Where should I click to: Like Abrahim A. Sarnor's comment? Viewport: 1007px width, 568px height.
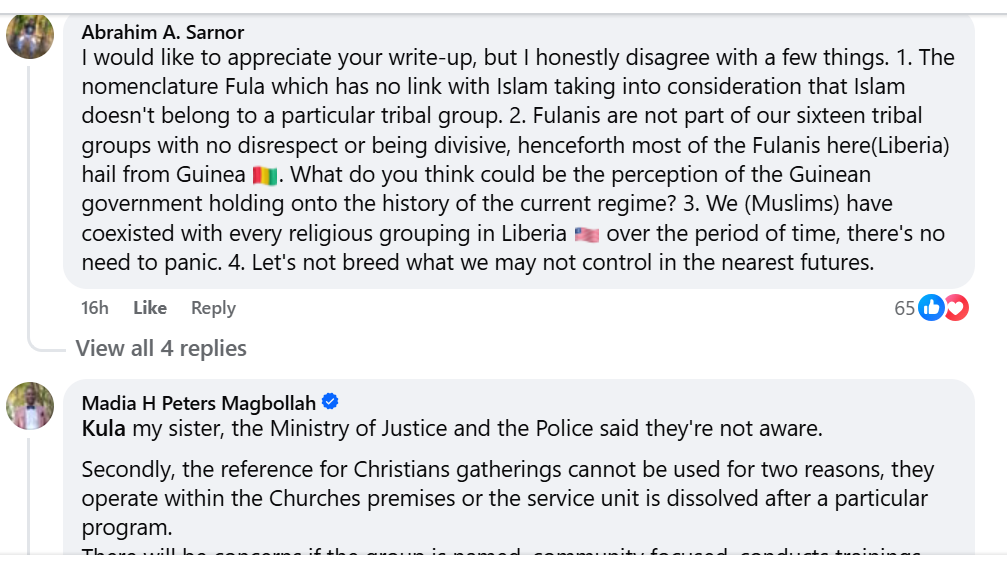pos(150,308)
